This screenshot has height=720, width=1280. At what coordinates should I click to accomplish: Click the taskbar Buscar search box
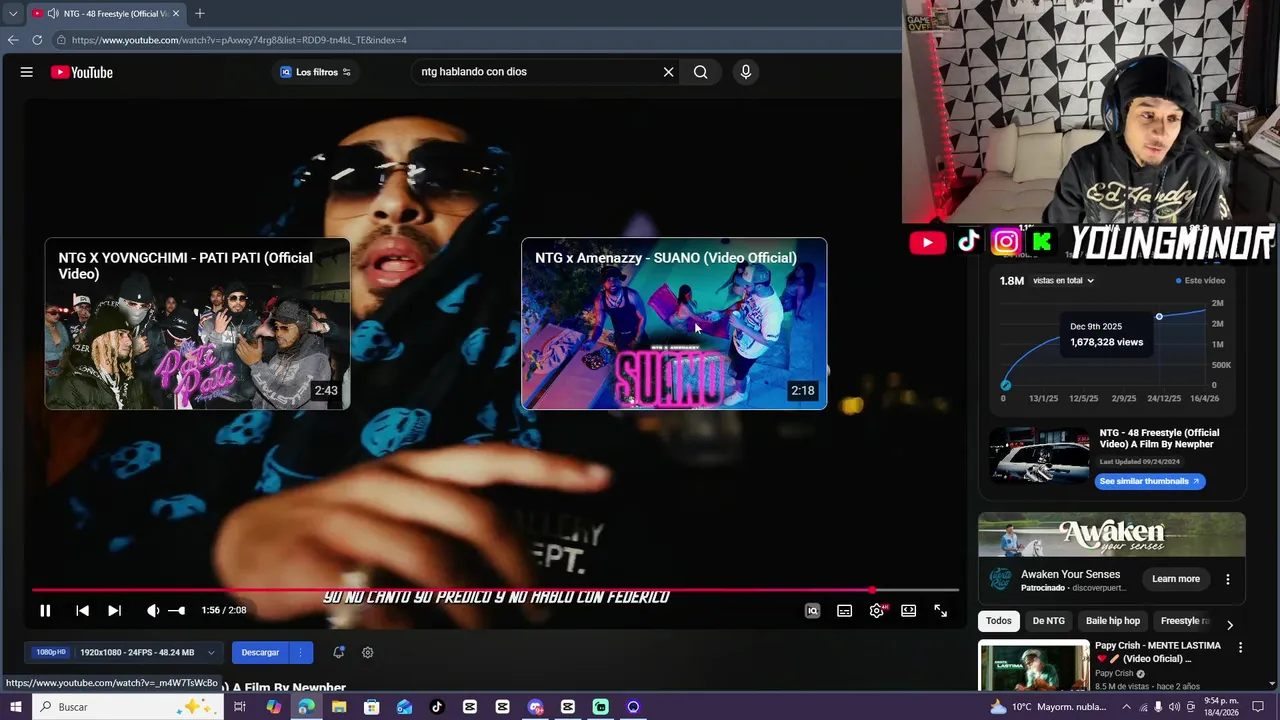tap(128, 707)
